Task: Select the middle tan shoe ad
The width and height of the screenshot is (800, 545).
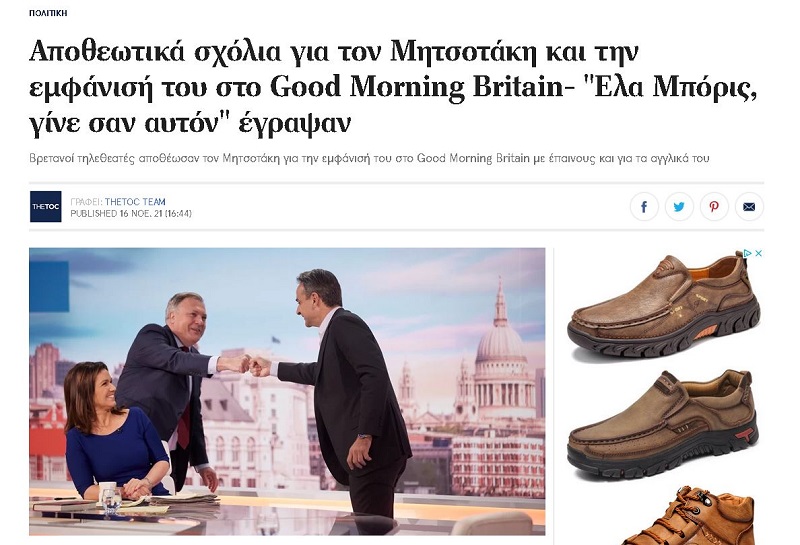Action: (662, 425)
